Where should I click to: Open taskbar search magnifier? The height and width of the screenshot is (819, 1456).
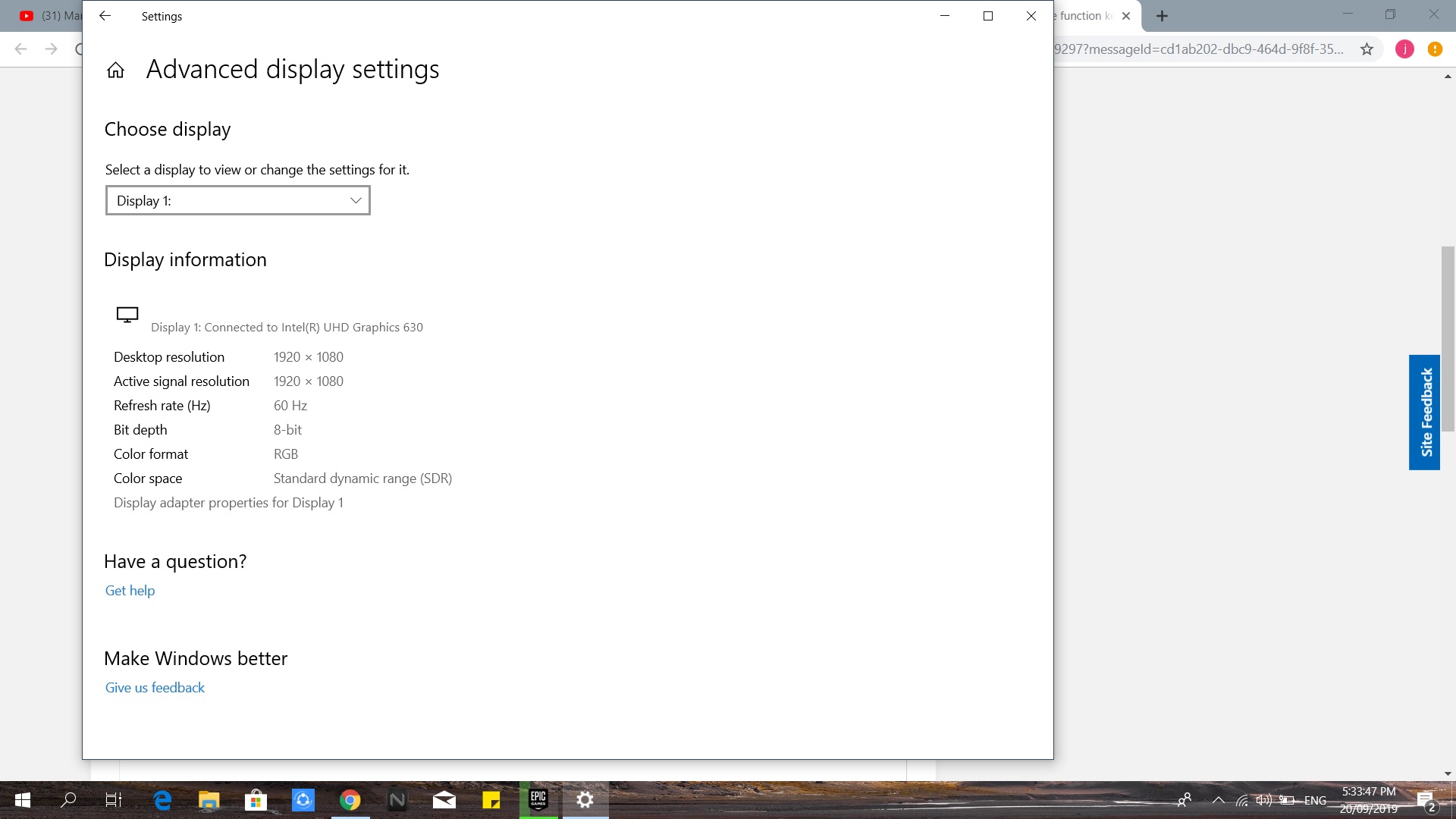[x=68, y=800]
